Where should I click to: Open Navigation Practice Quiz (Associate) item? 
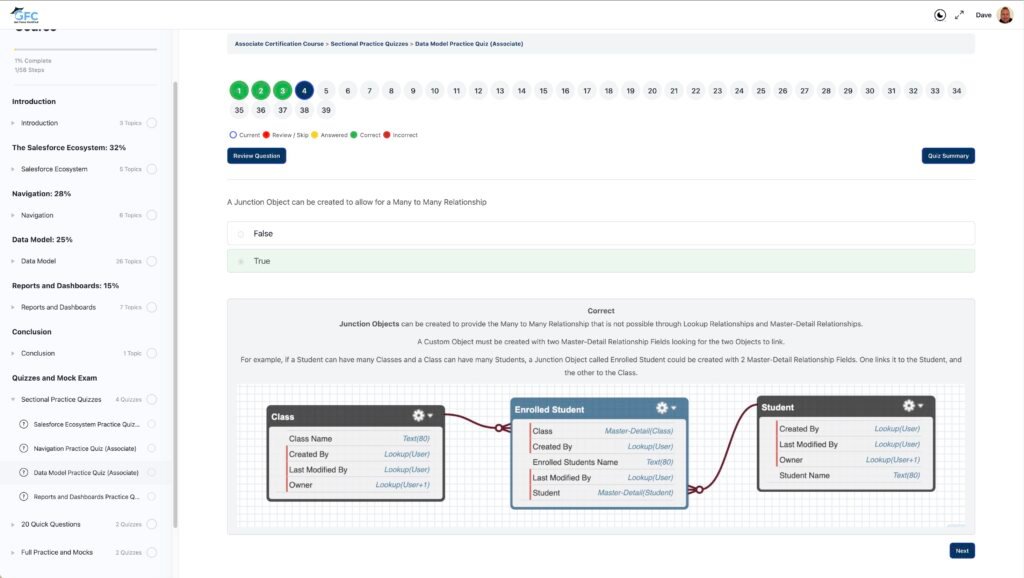[x=85, y=448]
